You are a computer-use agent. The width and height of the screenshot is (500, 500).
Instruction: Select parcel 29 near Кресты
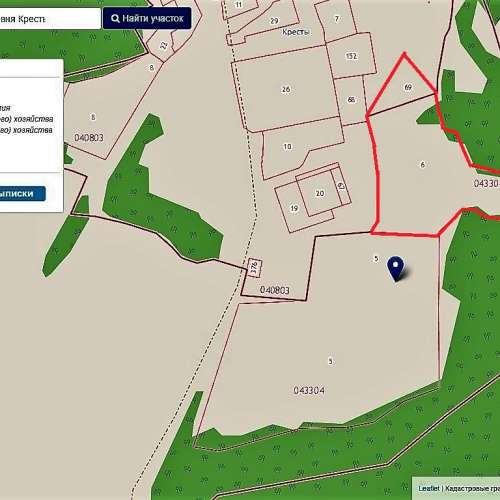tap(274, 21)
